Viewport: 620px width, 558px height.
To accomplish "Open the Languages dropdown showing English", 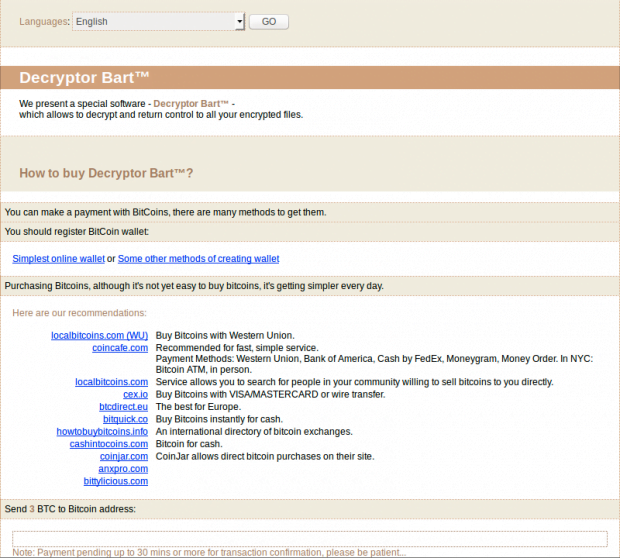I will 159,22.
